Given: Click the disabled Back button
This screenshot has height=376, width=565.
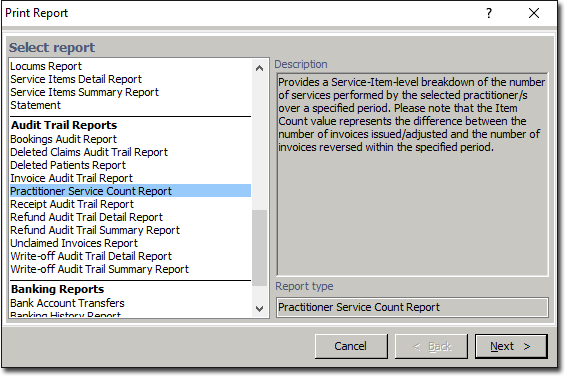Looking at the screenshot, I should click(x=431, y=346).
